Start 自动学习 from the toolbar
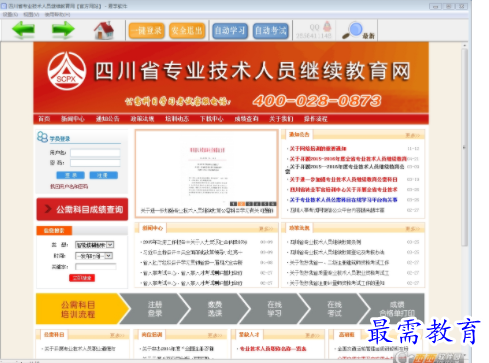 230,31
